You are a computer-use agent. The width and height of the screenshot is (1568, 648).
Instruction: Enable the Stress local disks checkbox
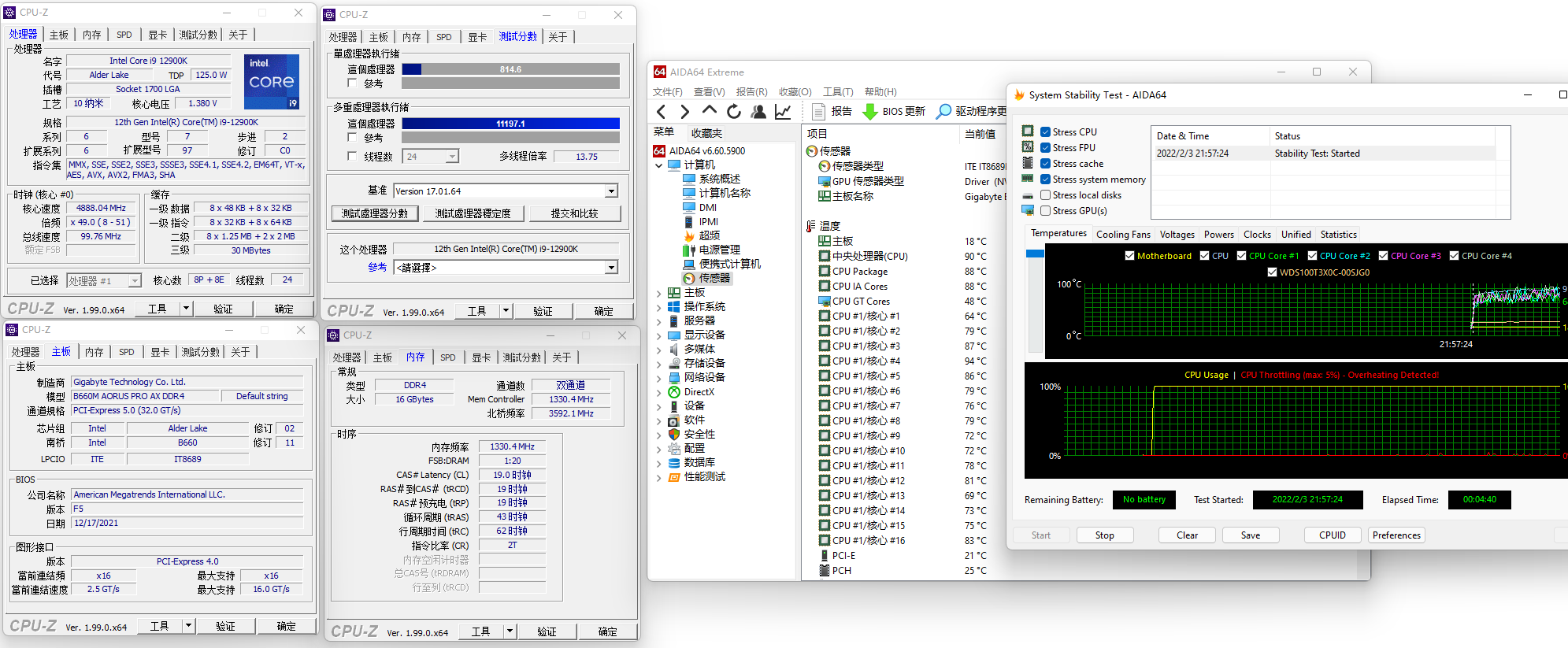pyautogui.click(x=1046, y=195)
